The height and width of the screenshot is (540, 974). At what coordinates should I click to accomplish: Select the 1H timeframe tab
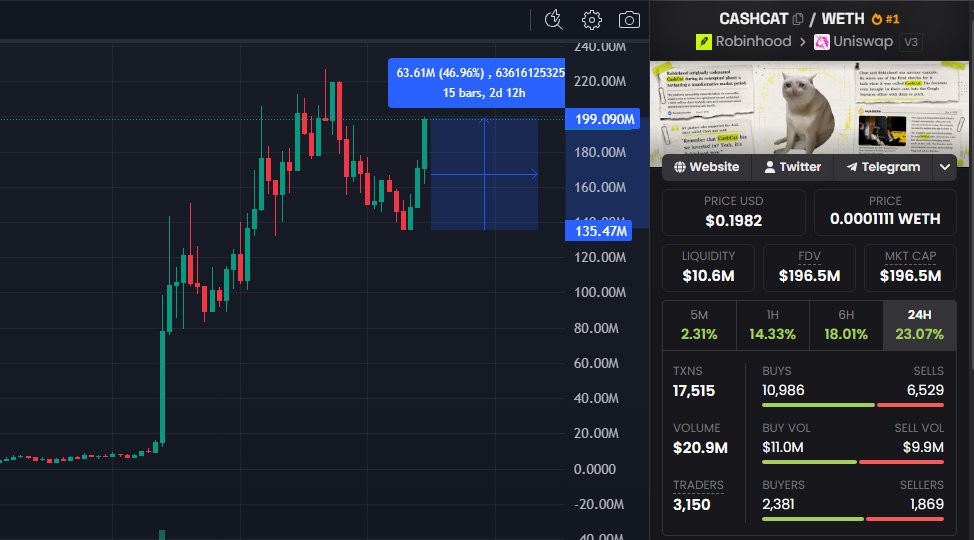pos(772,326)
